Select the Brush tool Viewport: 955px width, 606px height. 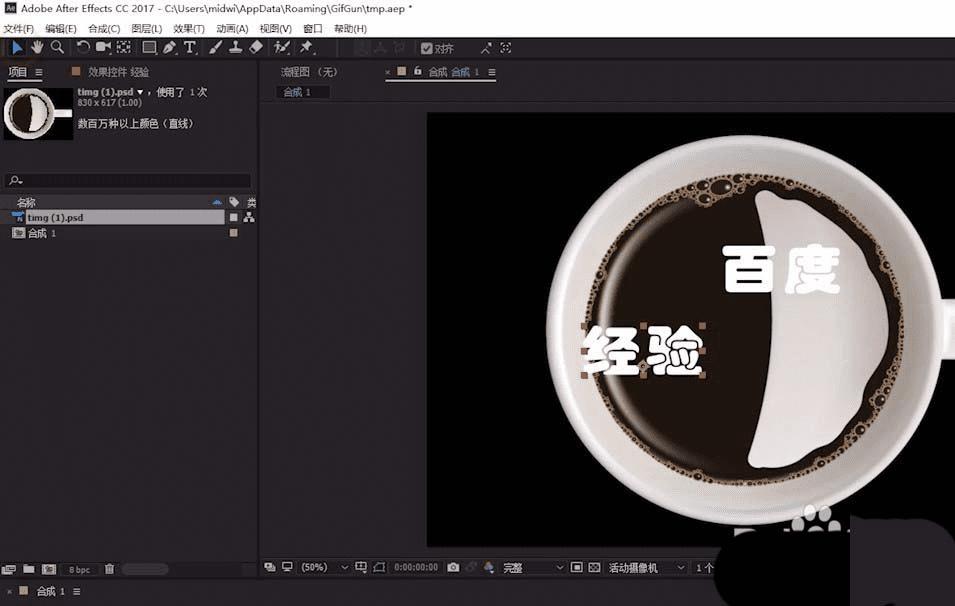pyautogui.click(x=215, y=48)
